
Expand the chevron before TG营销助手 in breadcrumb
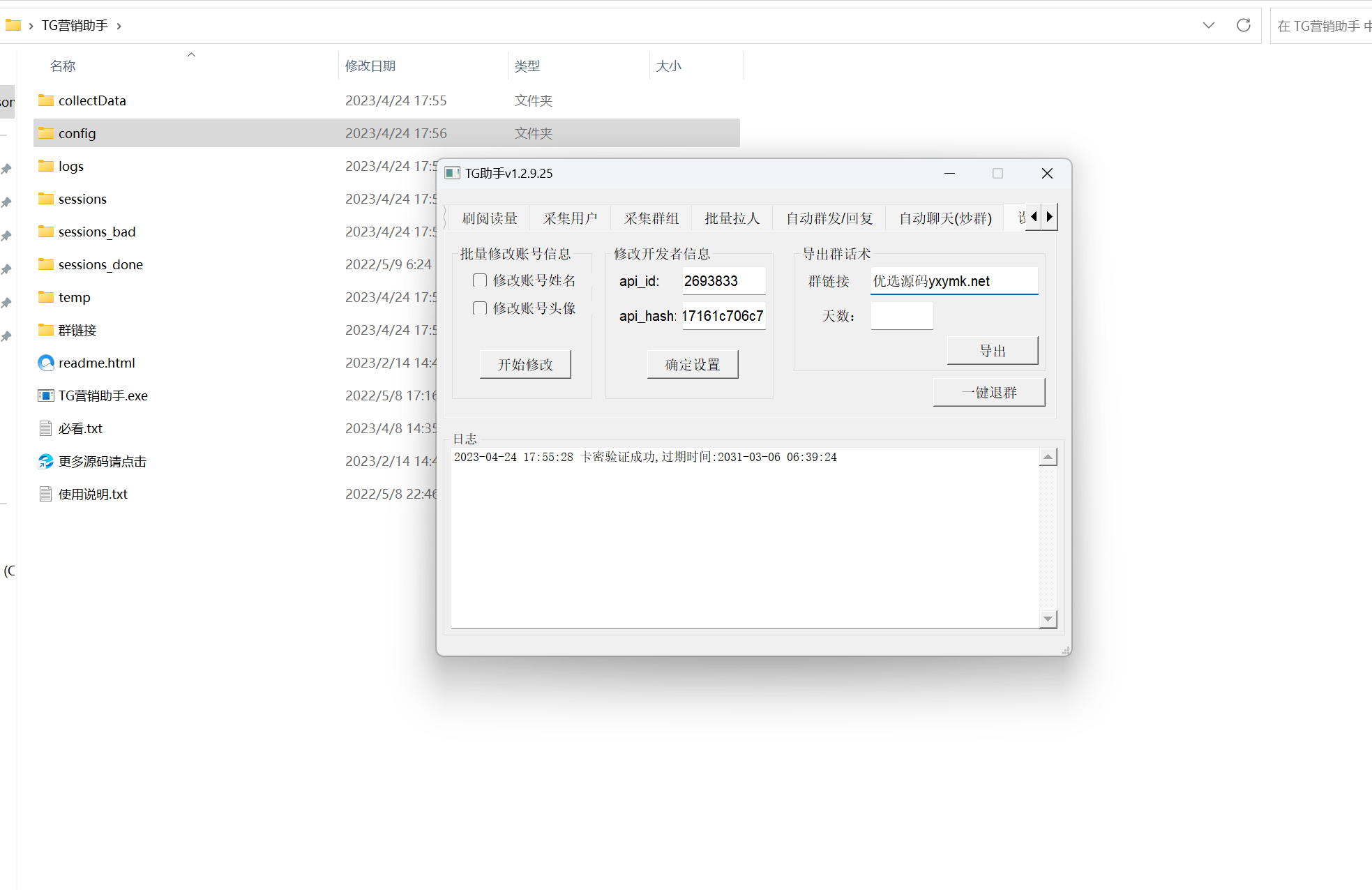pyautogui.click(x=31, y=26)
